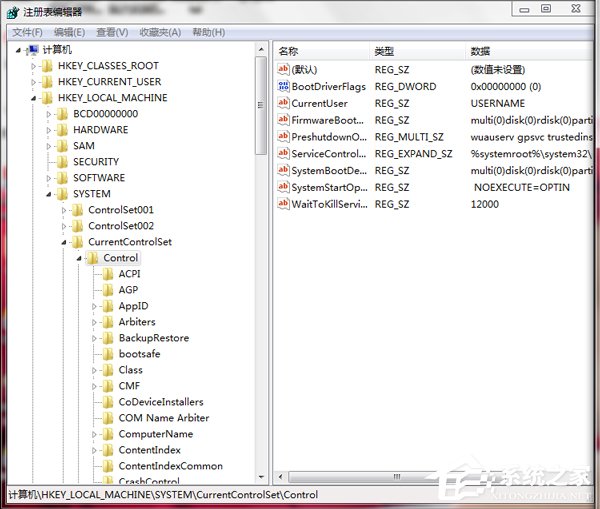Open the 编辑(E) menu

pyautogui.click(x=69, y=33)
